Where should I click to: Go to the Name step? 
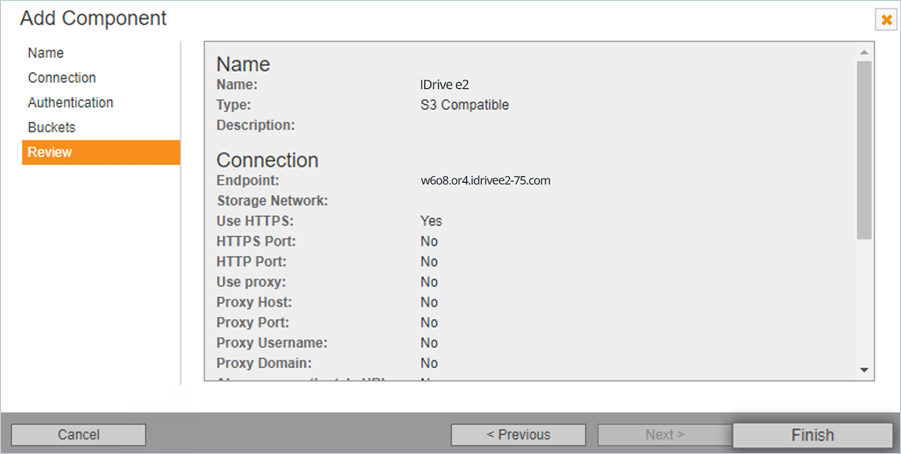point(46,53)
